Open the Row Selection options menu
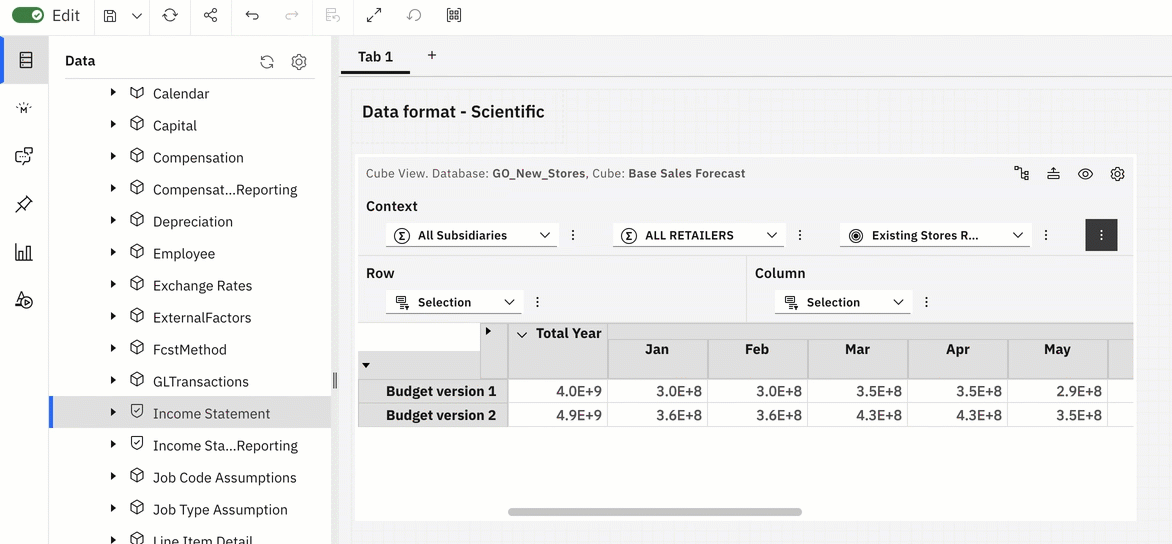Screen dimensions: 1172x544 pyautogui.click(x=538, y=302)
